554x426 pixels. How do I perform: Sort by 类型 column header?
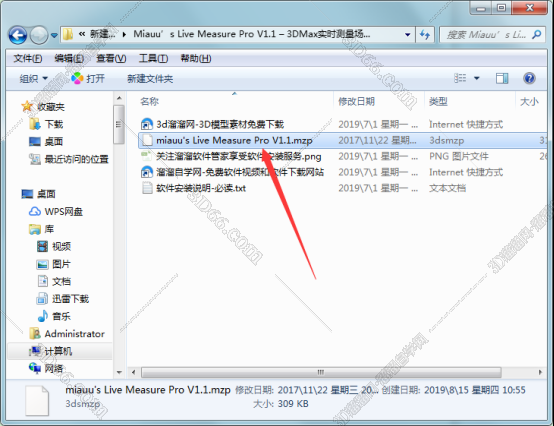pos(438,102)
